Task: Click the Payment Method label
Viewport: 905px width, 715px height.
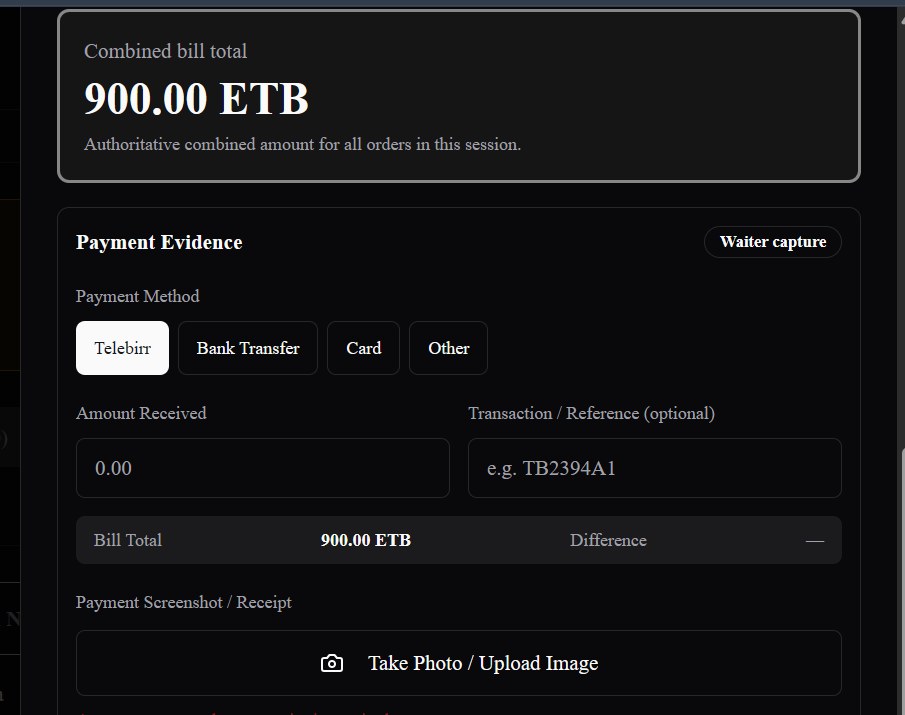Action: 137,296
